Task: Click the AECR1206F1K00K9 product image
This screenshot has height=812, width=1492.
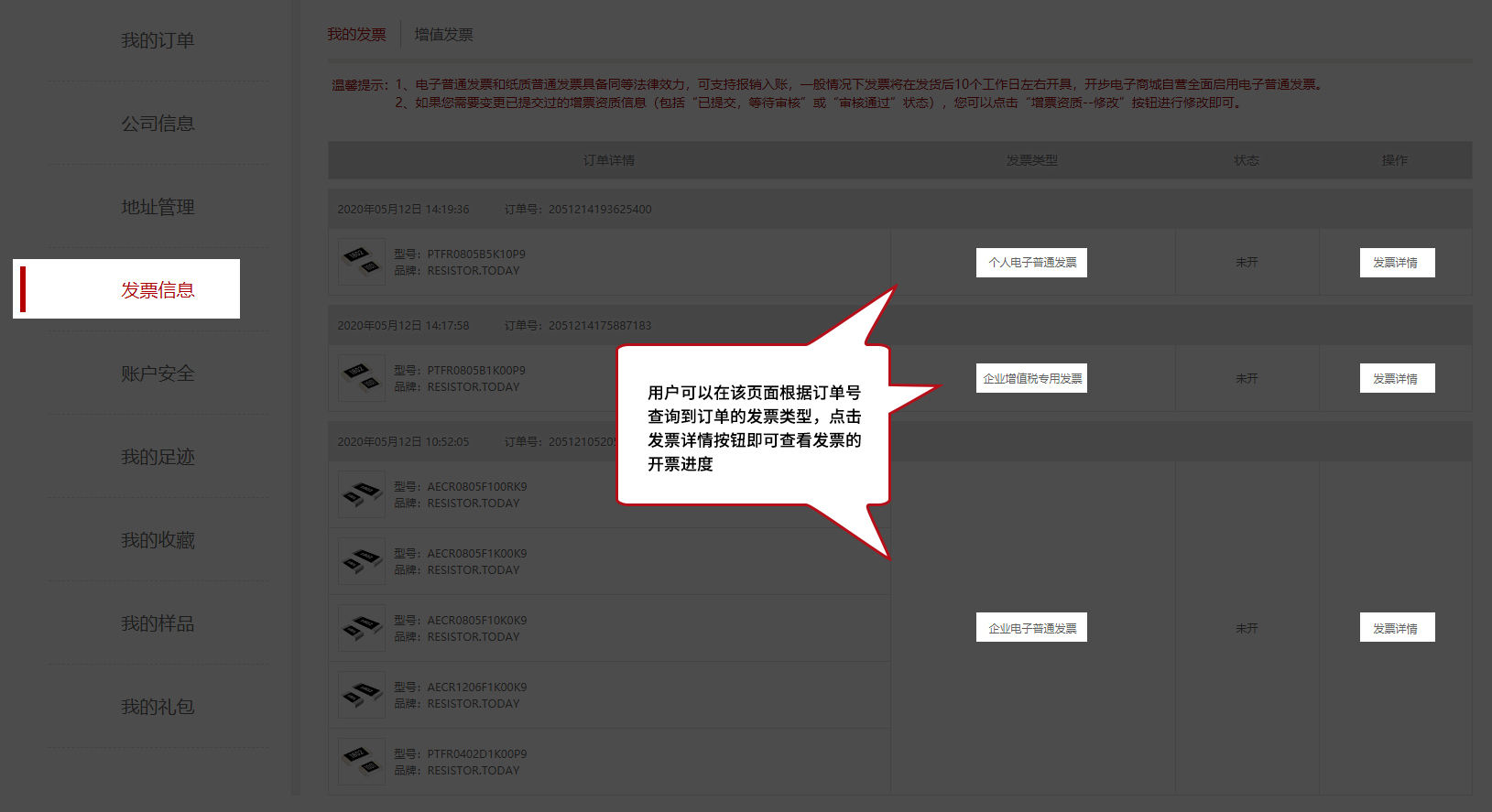Action: (x=362, y=695)
